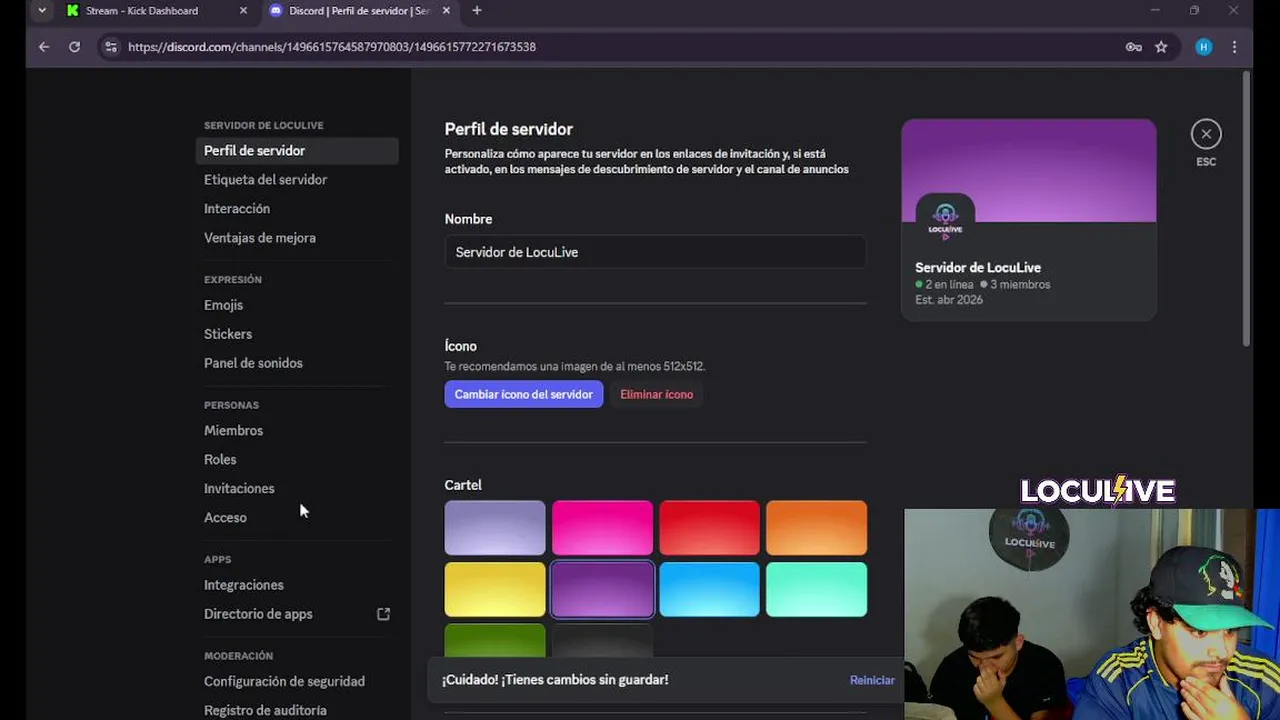Choose the blue banner color
This screenshot has height=720, width=1280.
(x=709, y=589)
